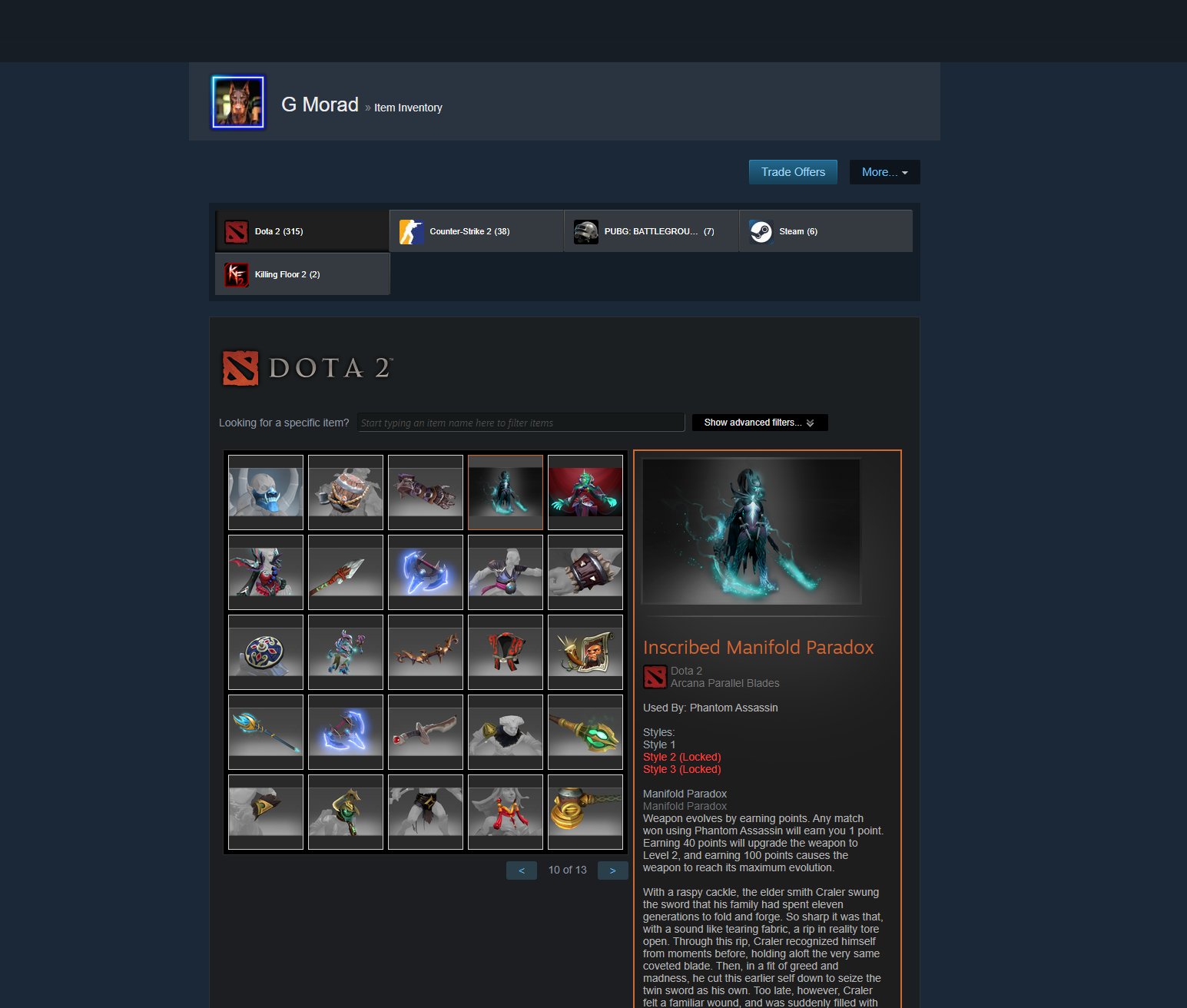Select the bronze winged bow item
1187x1008 pixels.
click(426, 652)
